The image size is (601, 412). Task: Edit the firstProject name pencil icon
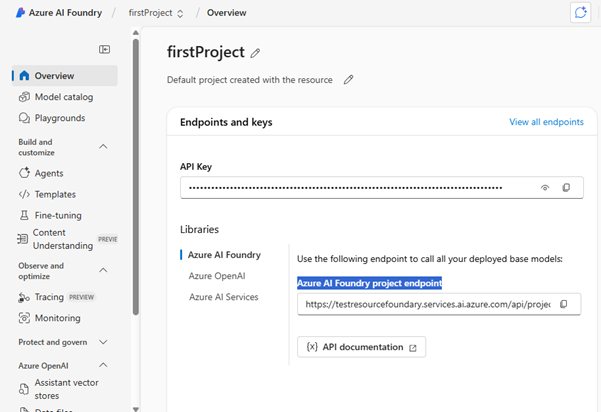point(255,53)
